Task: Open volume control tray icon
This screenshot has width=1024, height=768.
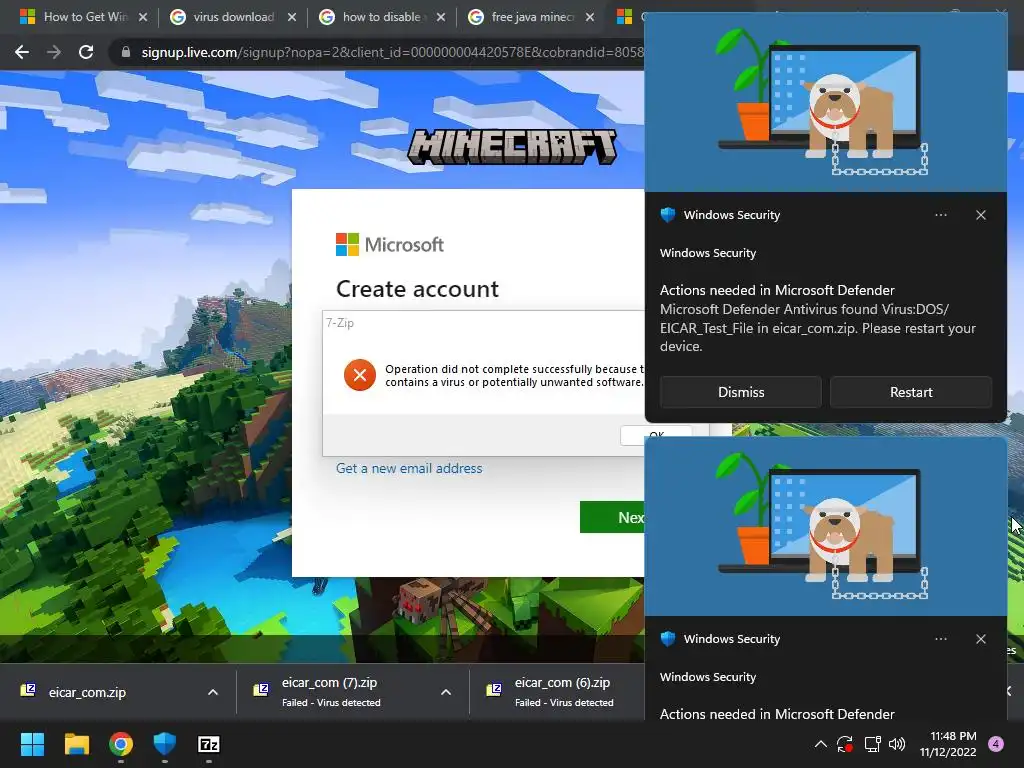Action: (x=897, y=744)
